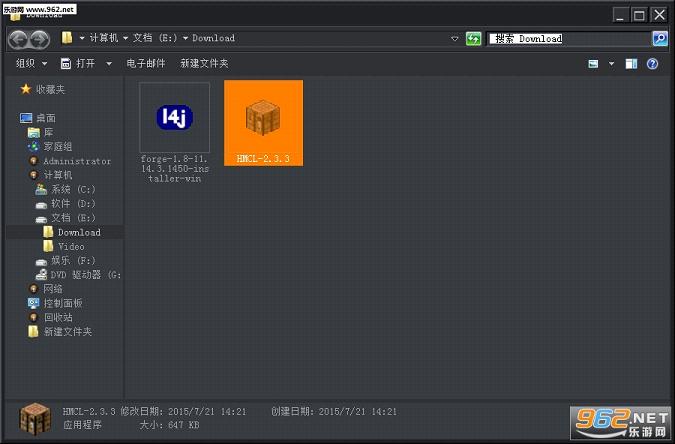Click the 计算机 breadcrumb segment
The image size is (675, 444).
[x=103, y=38]
